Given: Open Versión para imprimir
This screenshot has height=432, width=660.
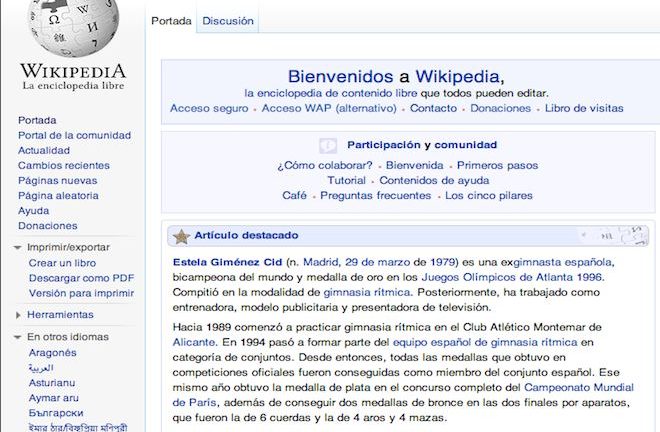Looking at the screenshot, I should click(x=81, y=293).
